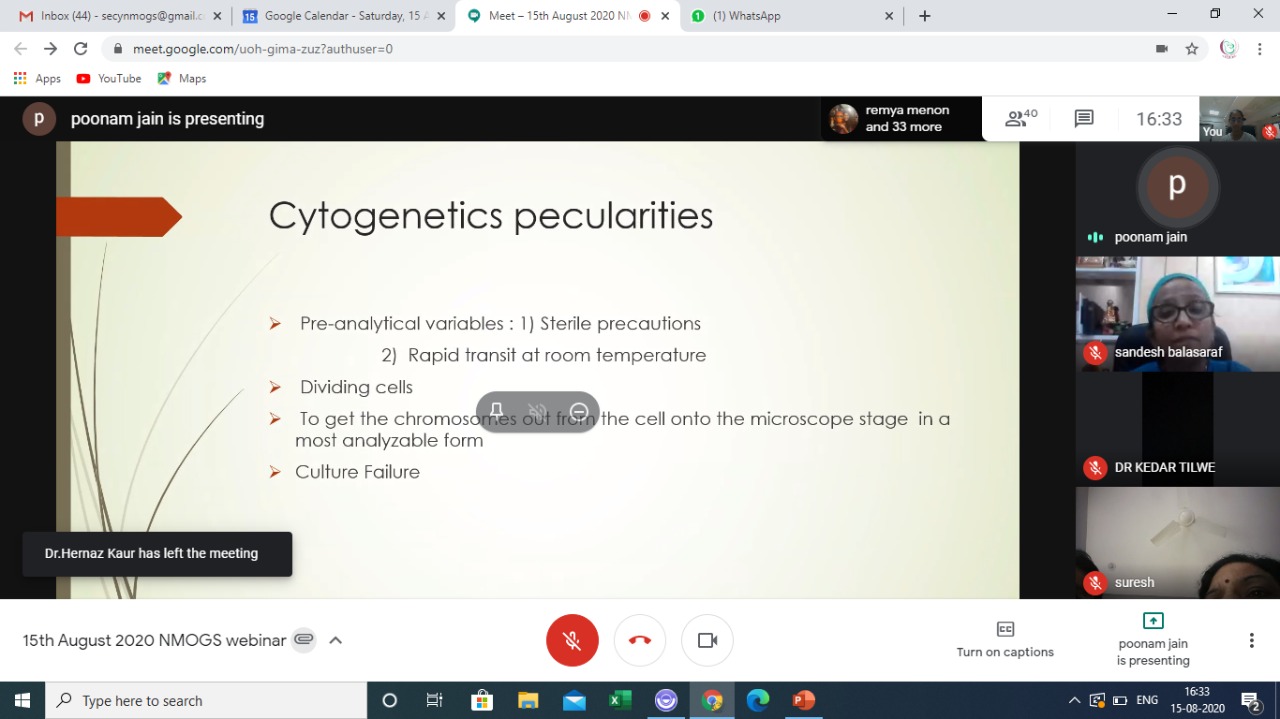Switch to the Google Calendar tab
The width and height of the screenshot is (1280, 719).
click(x=335, y=16)
